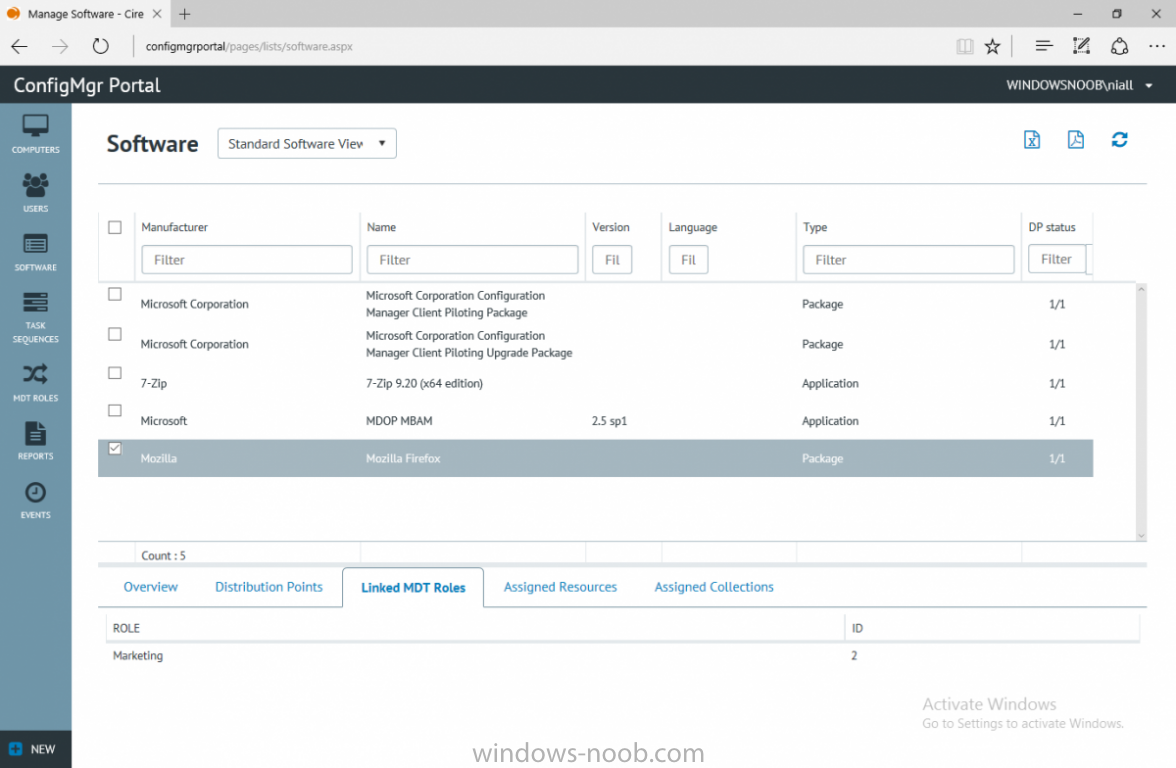Sort by DP status column header
The width and height of the screenshot is (1176, 768).
[x=1052, y=227]
